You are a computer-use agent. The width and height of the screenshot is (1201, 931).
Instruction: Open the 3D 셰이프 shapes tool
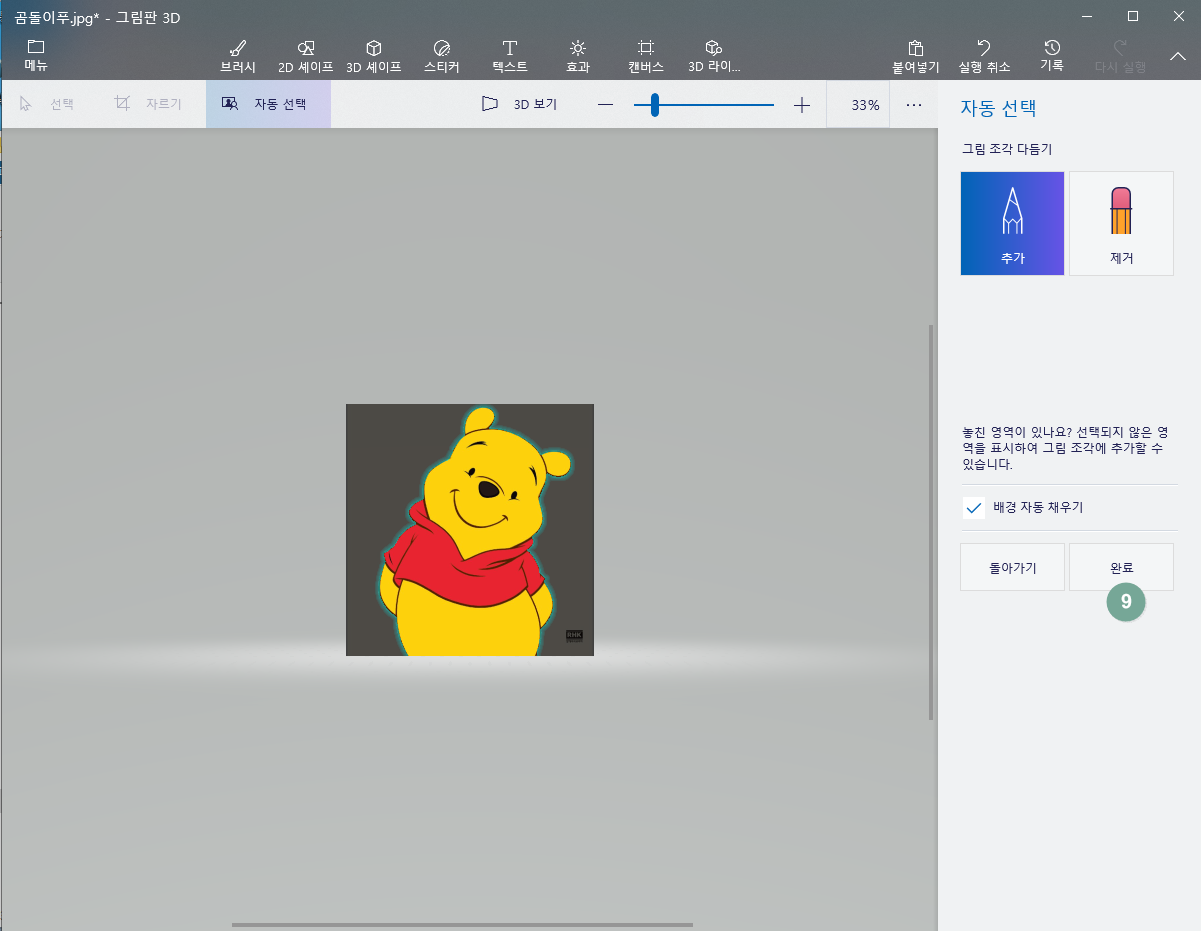(x=374, y=57)
